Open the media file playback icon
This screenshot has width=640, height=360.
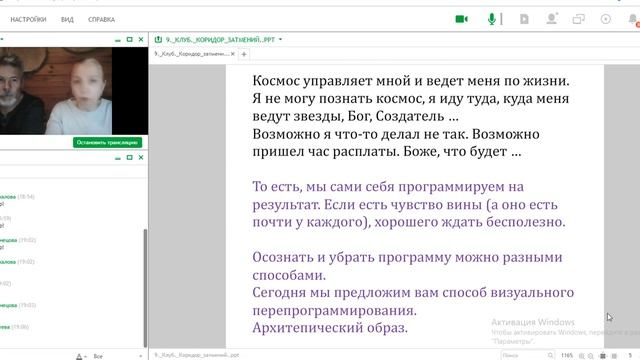click(x=524, y=19)
